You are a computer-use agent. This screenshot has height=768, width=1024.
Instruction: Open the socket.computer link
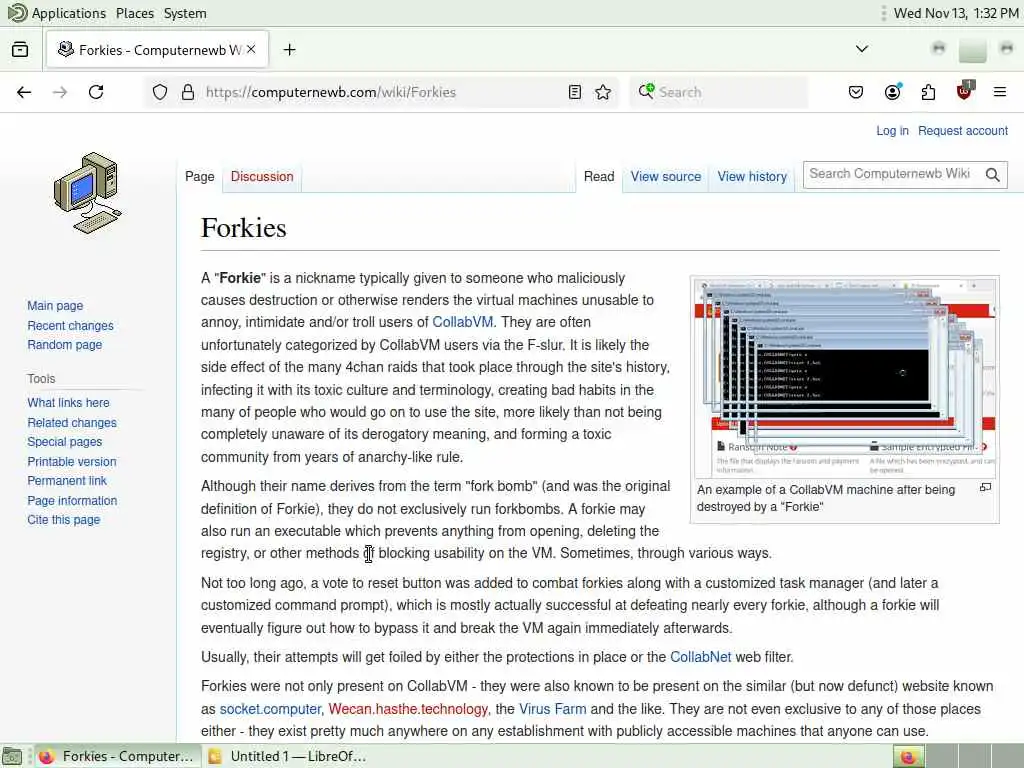coord(270,709)
